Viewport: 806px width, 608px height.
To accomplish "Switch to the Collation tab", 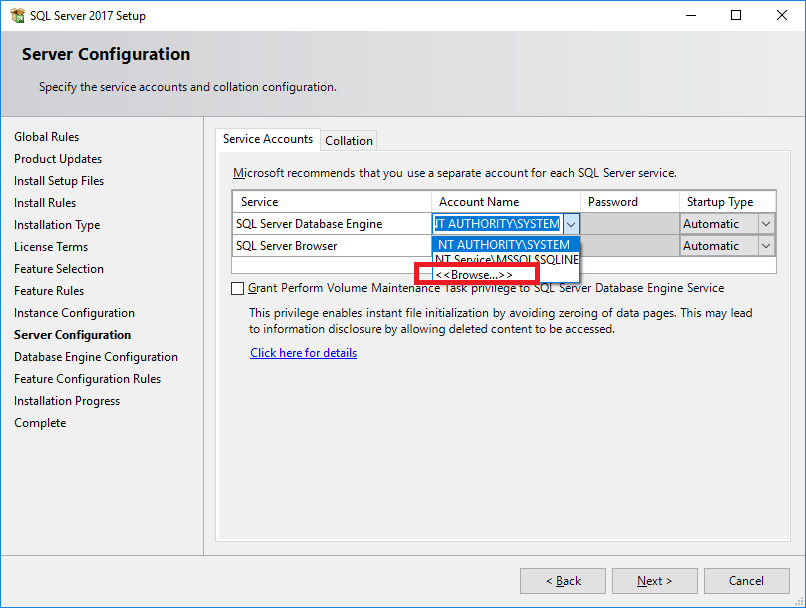I will 349,141.
